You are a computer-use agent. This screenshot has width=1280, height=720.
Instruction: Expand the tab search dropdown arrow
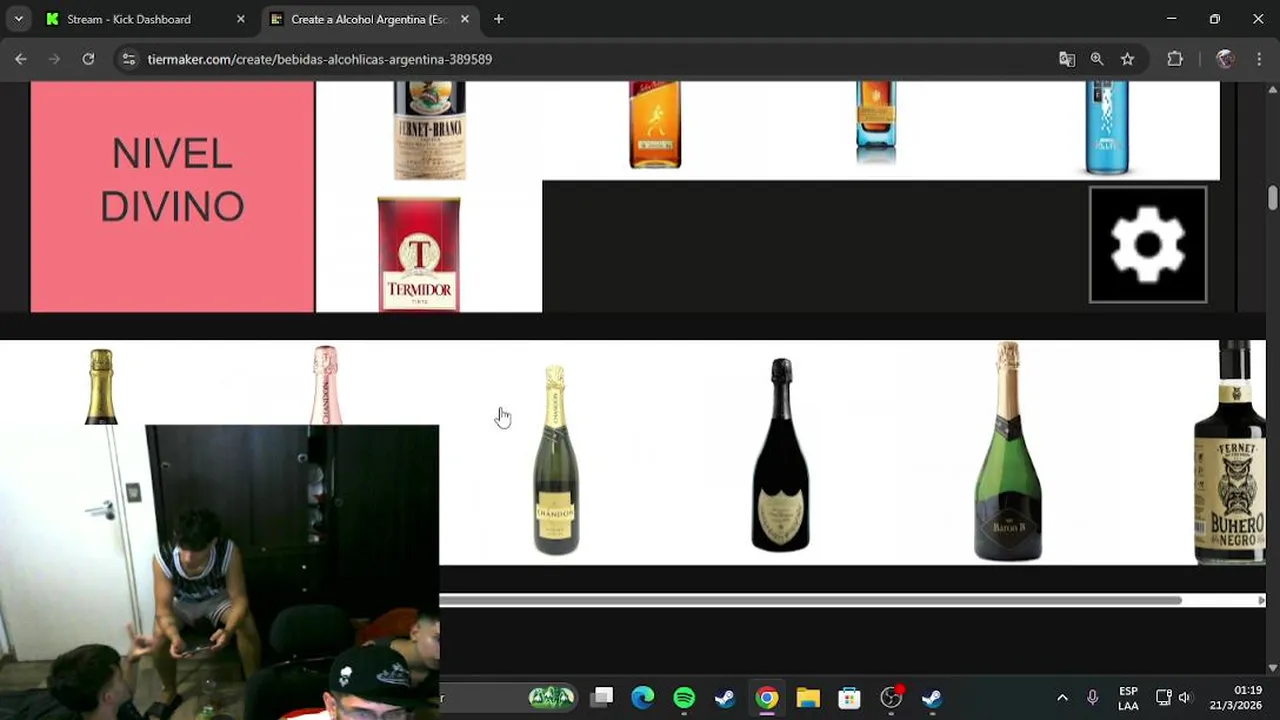click(x=18, y=19)
